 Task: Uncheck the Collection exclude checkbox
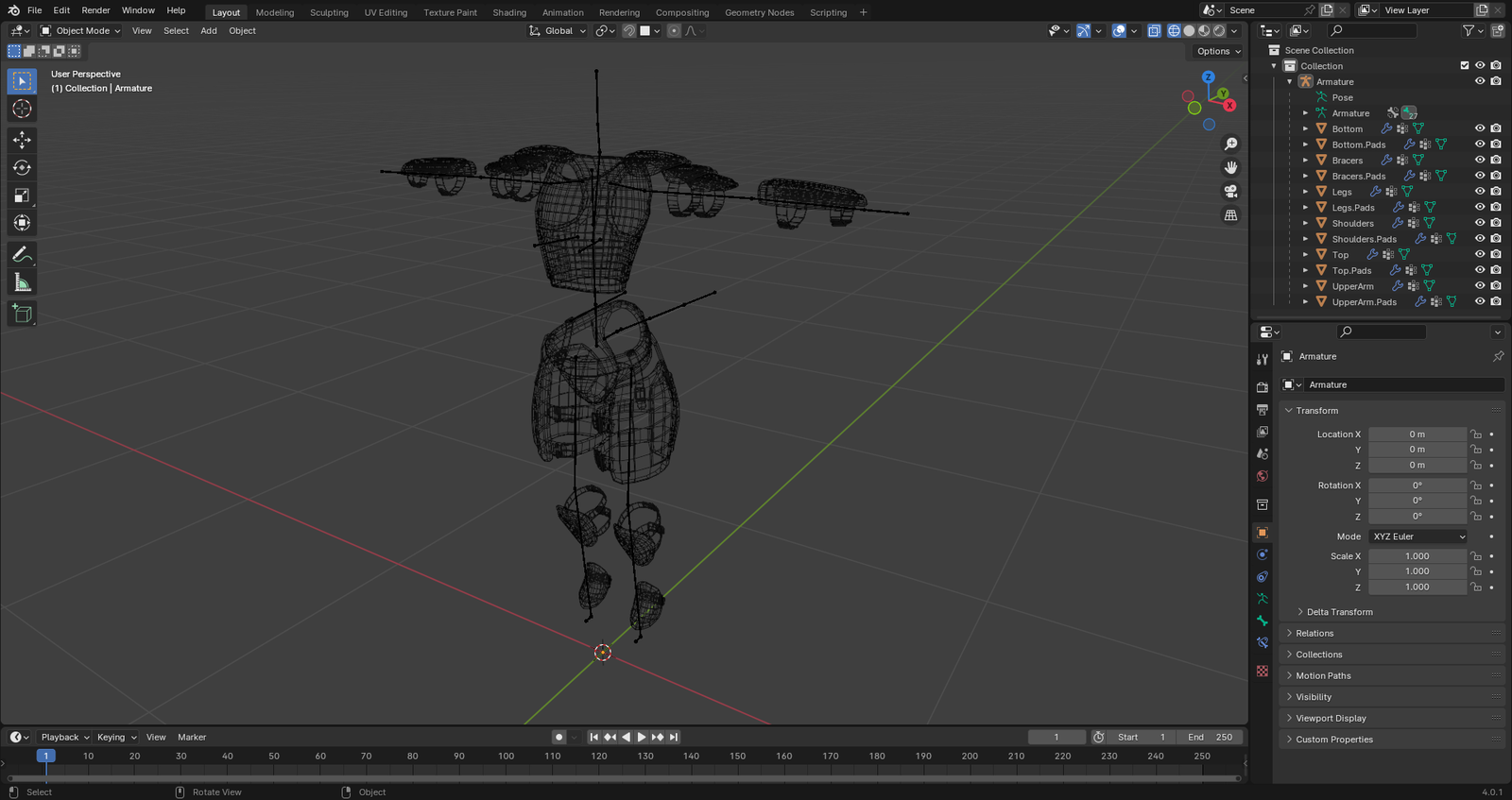1464,66
